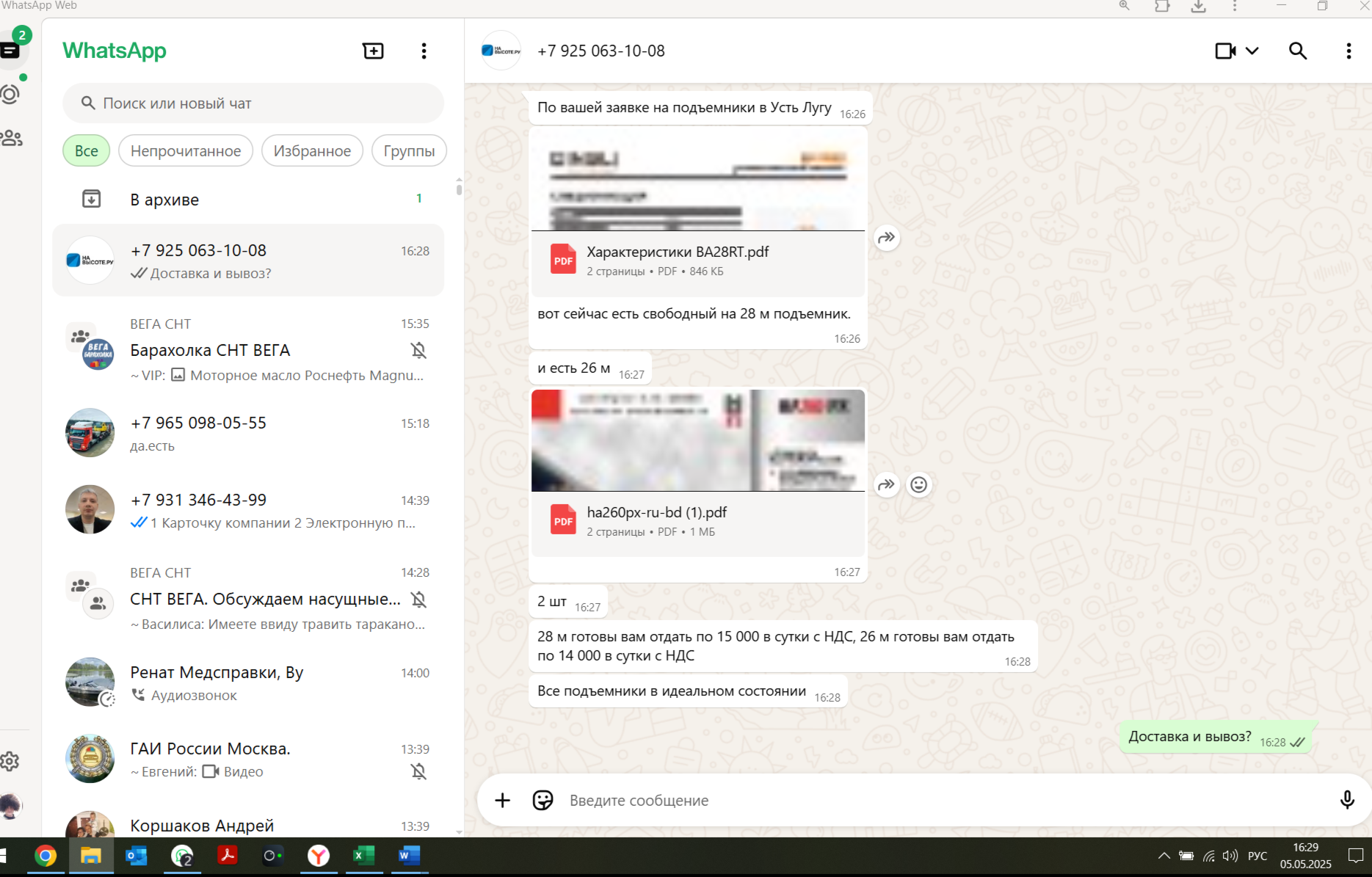The image size is (1372, 877).
Task: Open Outlook from the taskbar
Action: coord(137,856)
